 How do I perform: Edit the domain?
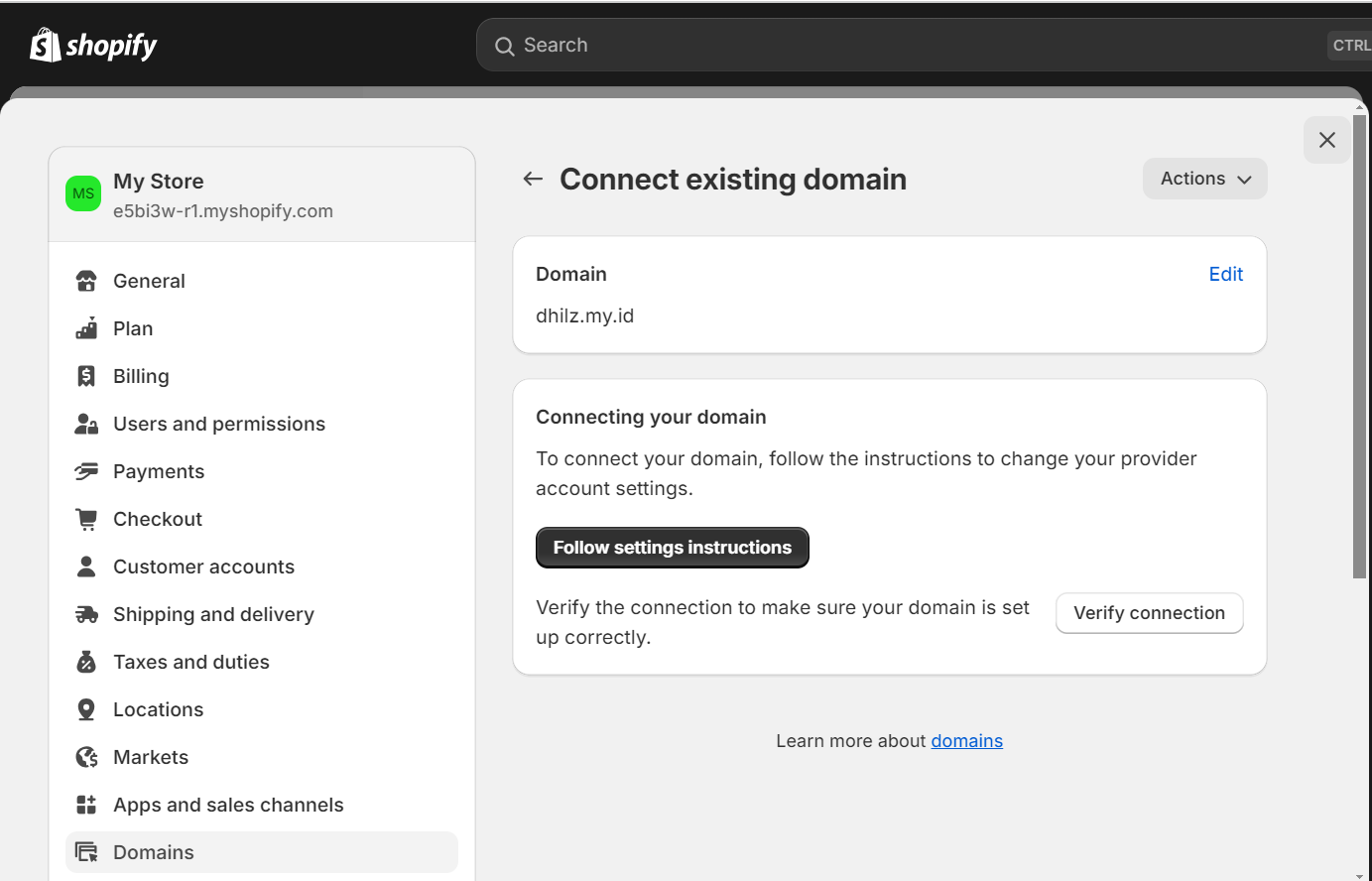1226,274
